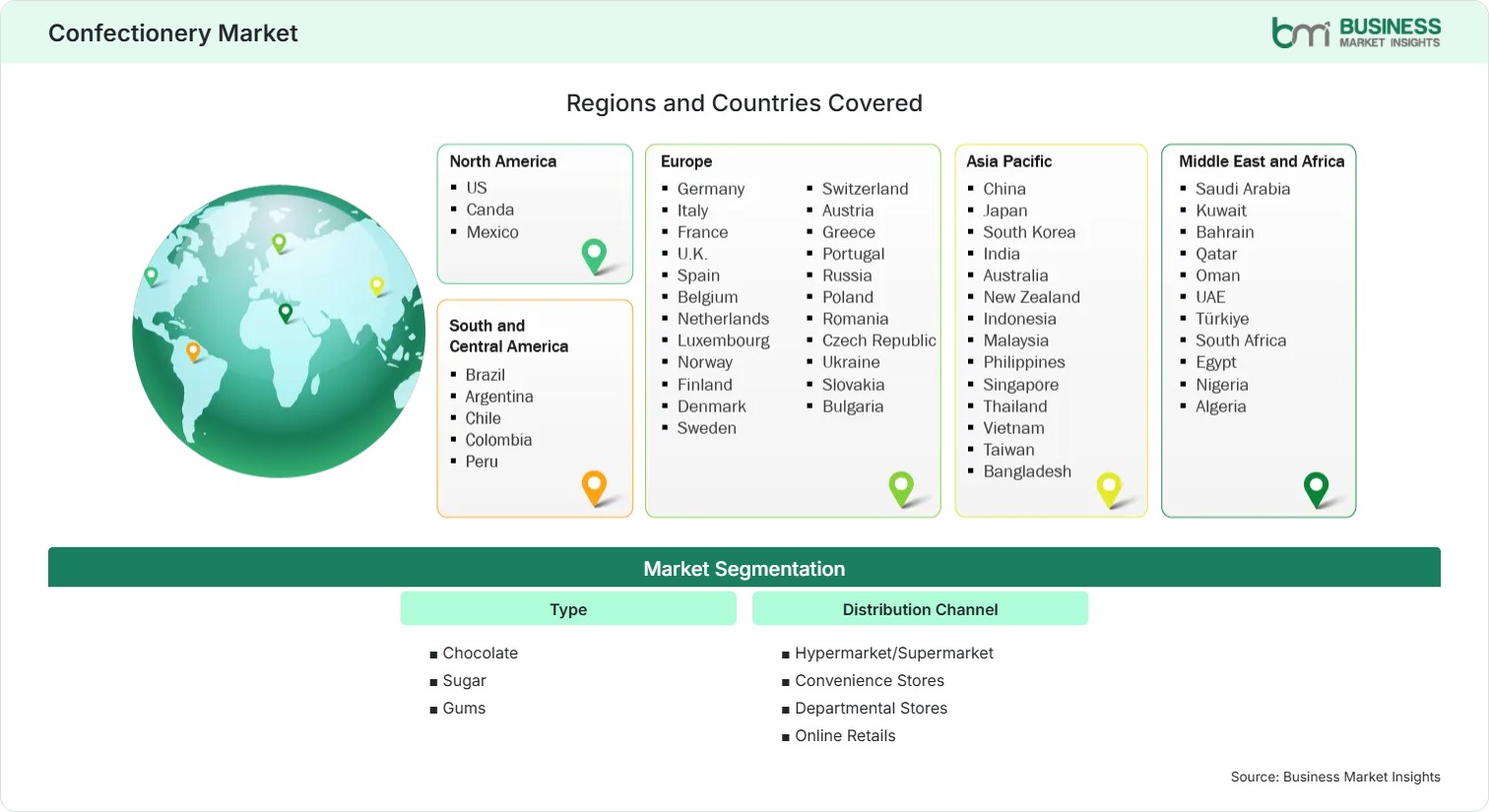This screenshot has width=1489, height=812.
Task: Click 'Switzerland' in Europe list
Action: [866, 189]
